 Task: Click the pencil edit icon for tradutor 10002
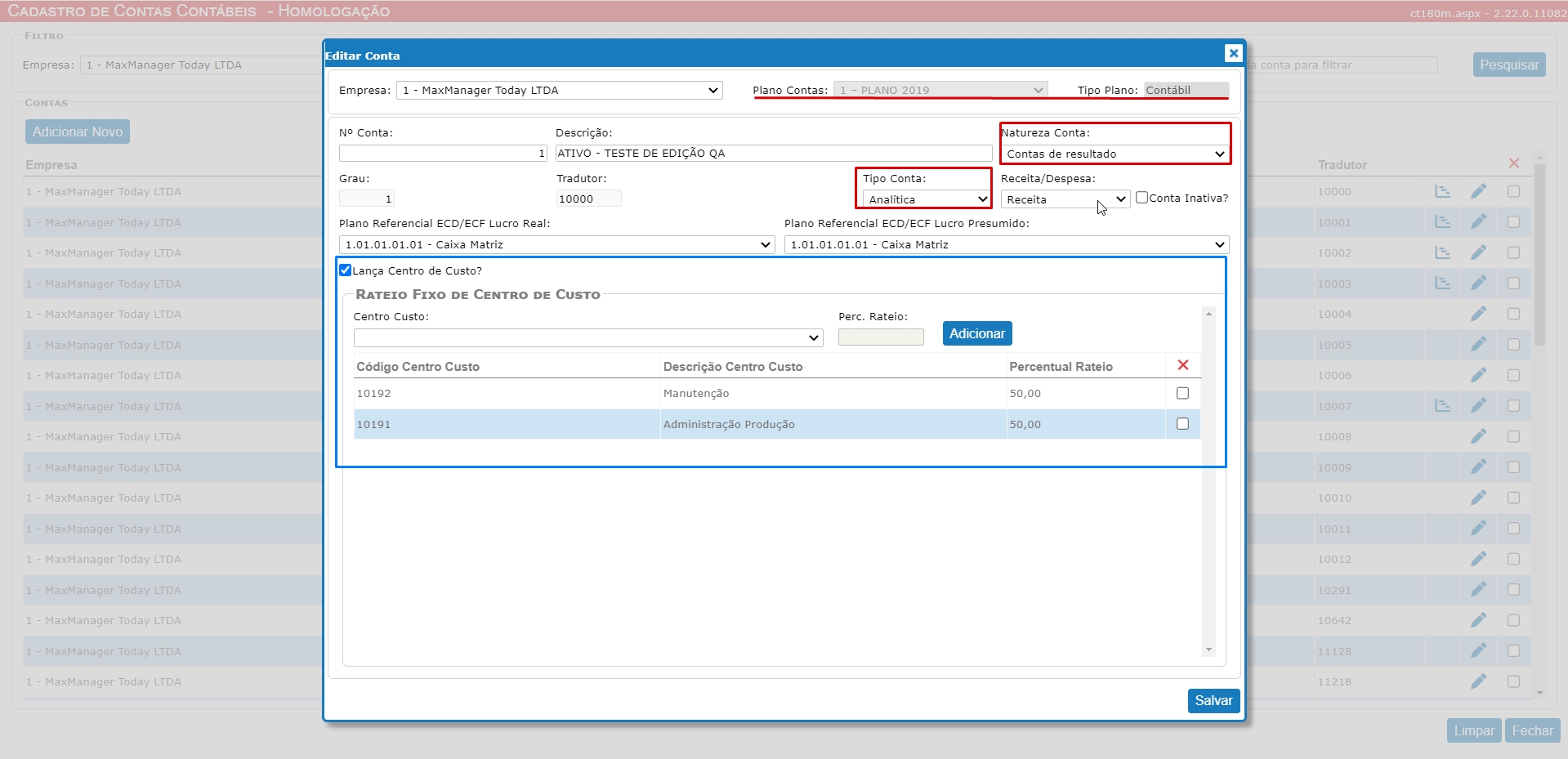1478,252
